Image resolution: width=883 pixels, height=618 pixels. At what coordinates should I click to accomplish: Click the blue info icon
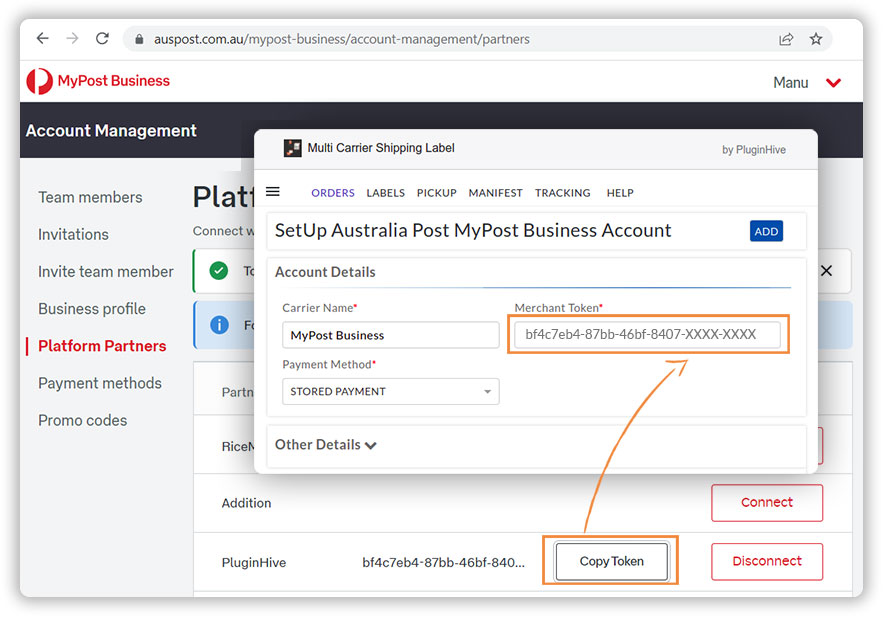(x=219, y=325)
